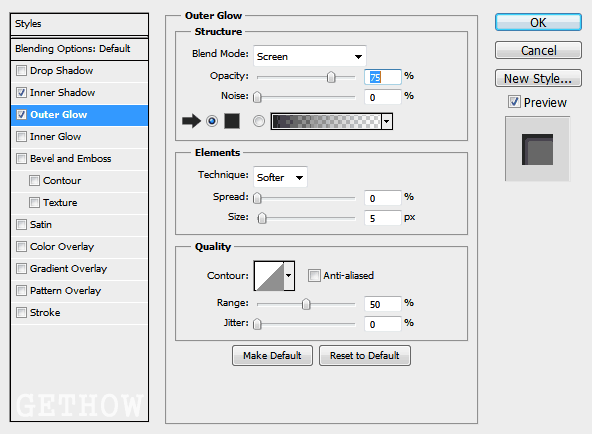
Task: Check the Drop Shadow style checkbox
Action: tap(22, 71)
